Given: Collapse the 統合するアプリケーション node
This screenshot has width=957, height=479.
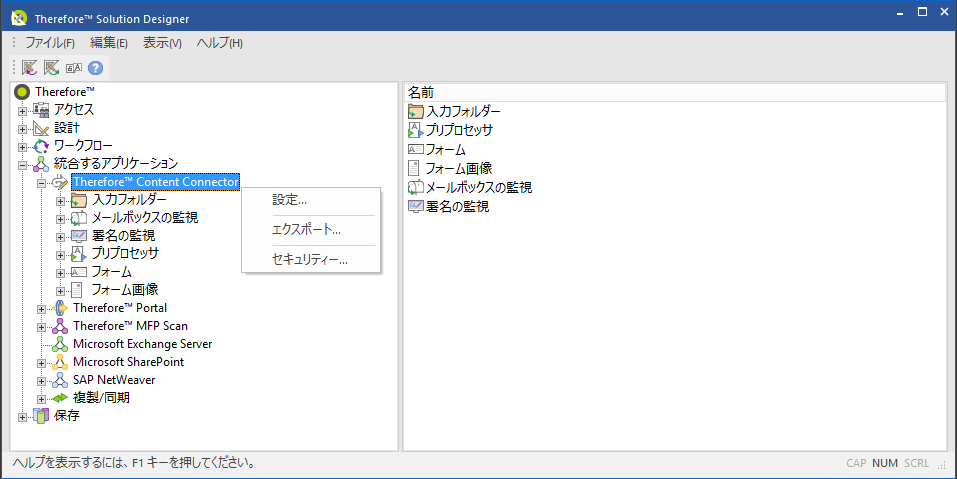Looking at the screenshot, I should click(x=23, y=165).
